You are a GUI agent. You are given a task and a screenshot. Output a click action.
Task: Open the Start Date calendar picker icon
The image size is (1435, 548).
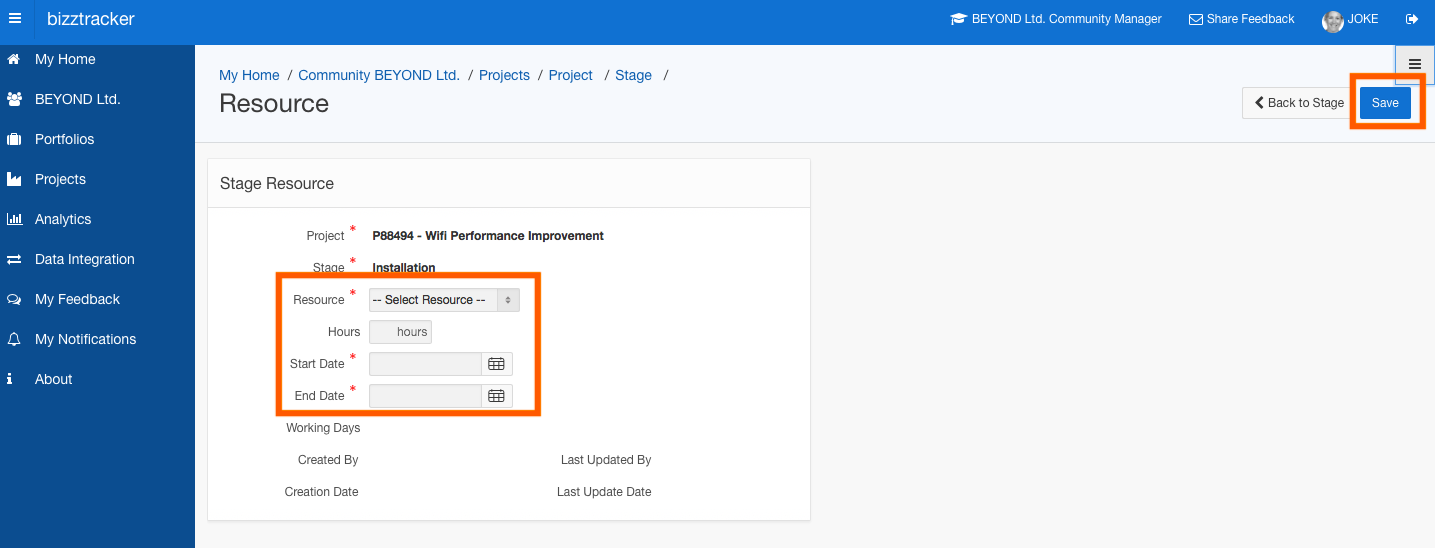[x=496, y=364]
